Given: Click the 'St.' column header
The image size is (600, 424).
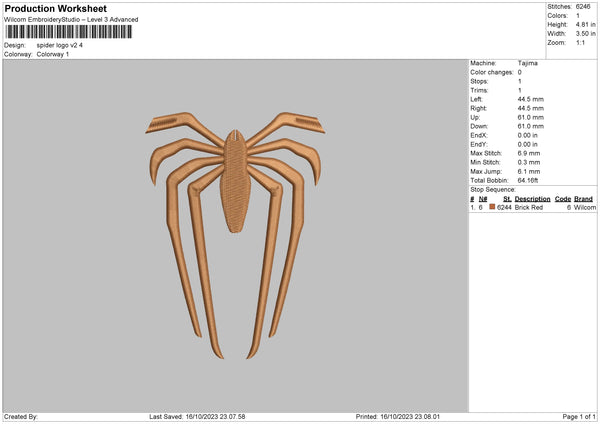Looking at the screenshot, I should [507, 199].
